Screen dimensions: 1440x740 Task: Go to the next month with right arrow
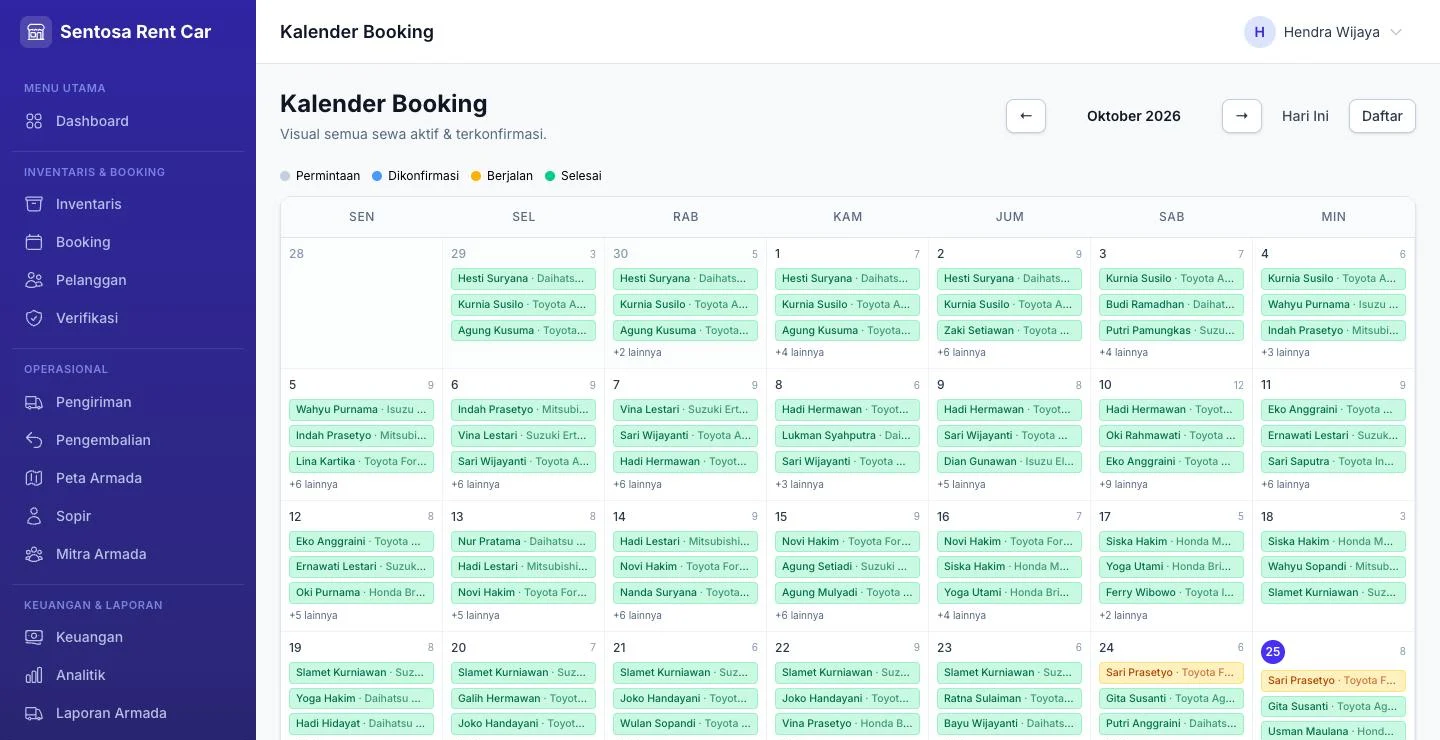(x=1242, y=116)
